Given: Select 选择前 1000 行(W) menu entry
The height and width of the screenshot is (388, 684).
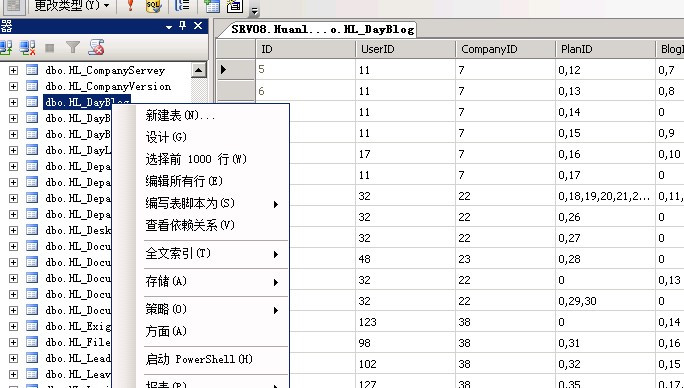Looking at the screenshot, I should pyautogui.click(x=201, y=159).
